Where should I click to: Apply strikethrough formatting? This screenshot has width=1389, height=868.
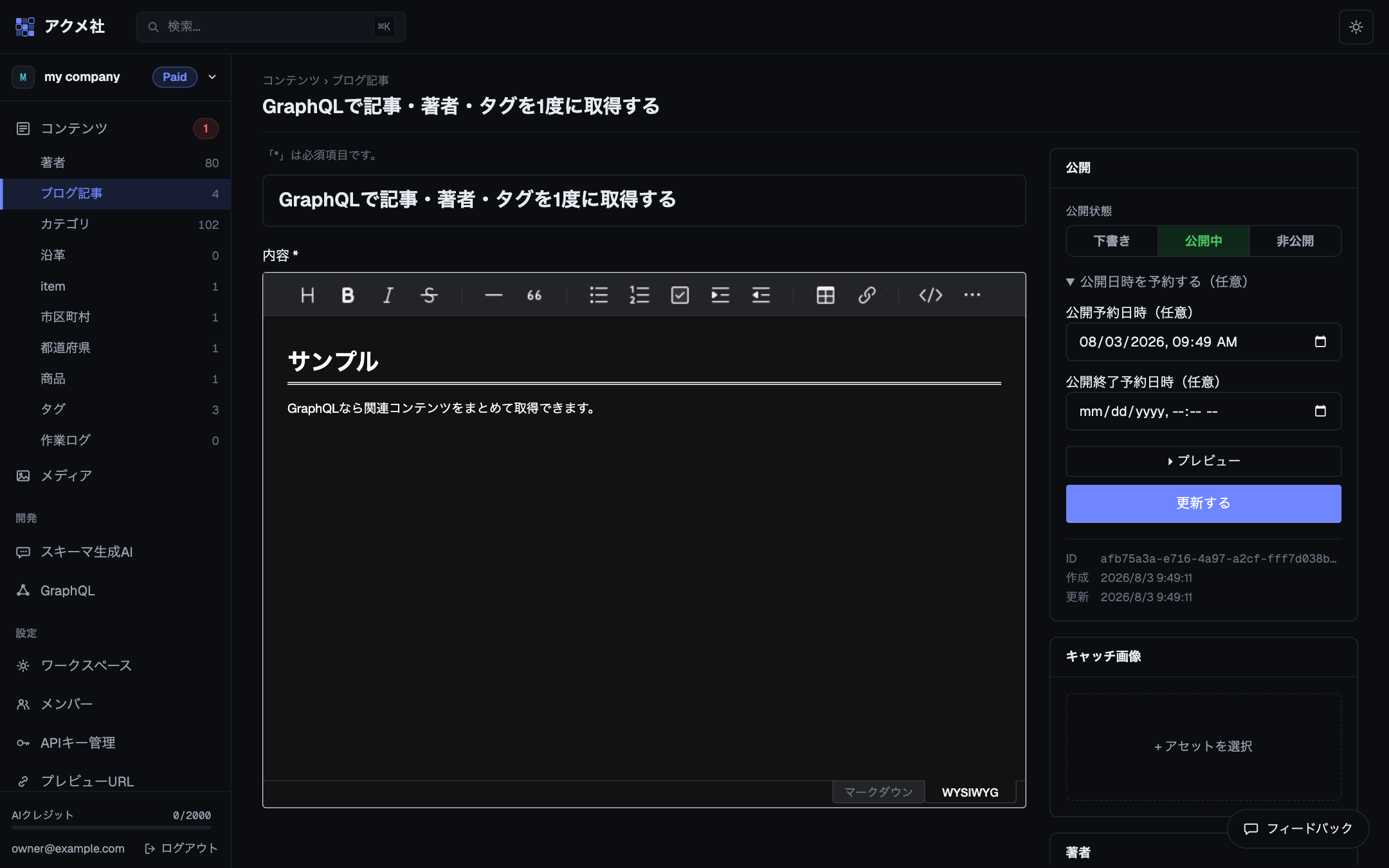point(429,295)
